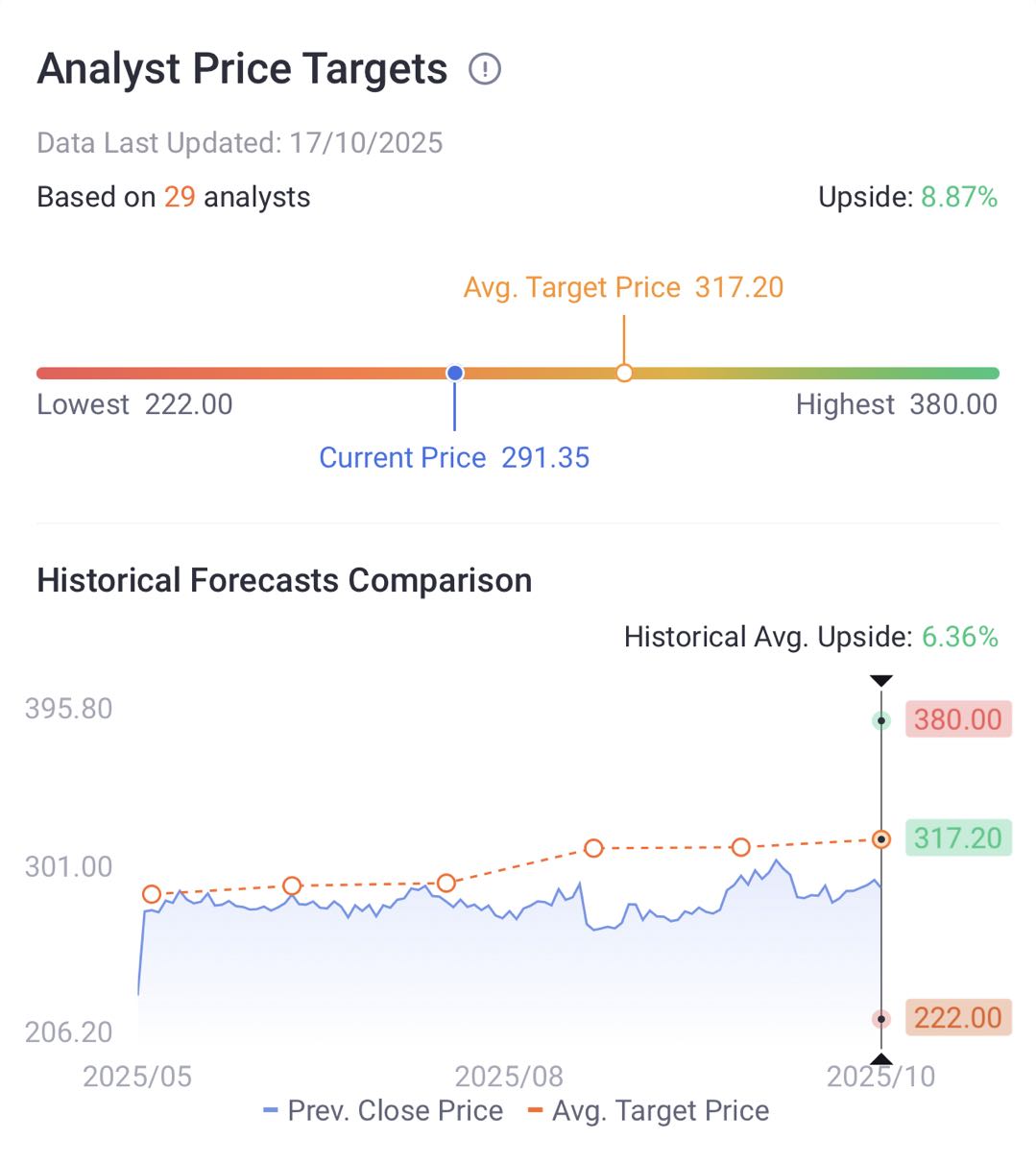Click the 222.00 lowest price label
Image resolution: width=1036 pixels, height=1164 pixels.
tap(957, 1018)
